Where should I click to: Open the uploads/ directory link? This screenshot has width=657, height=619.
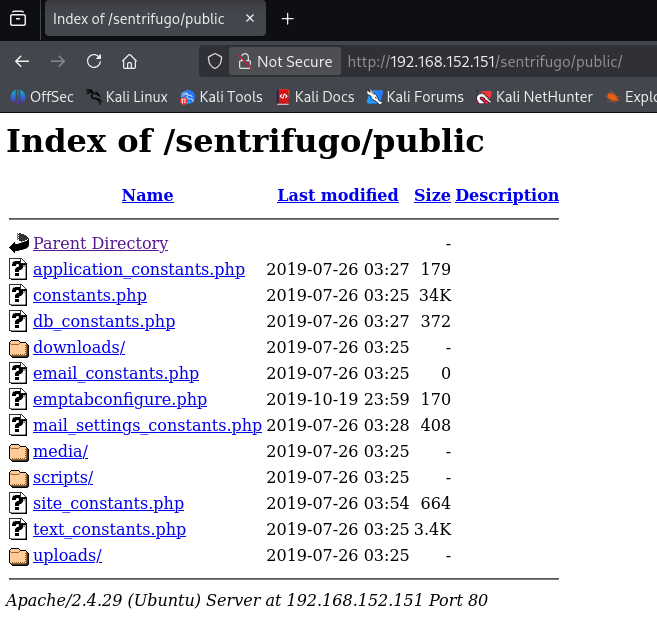[67, 555]
